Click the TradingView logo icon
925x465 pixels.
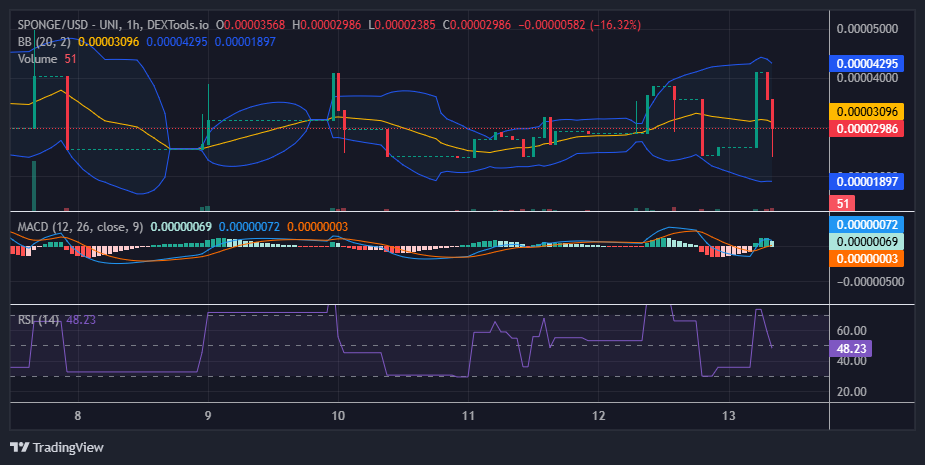click(x=19, y=447)
